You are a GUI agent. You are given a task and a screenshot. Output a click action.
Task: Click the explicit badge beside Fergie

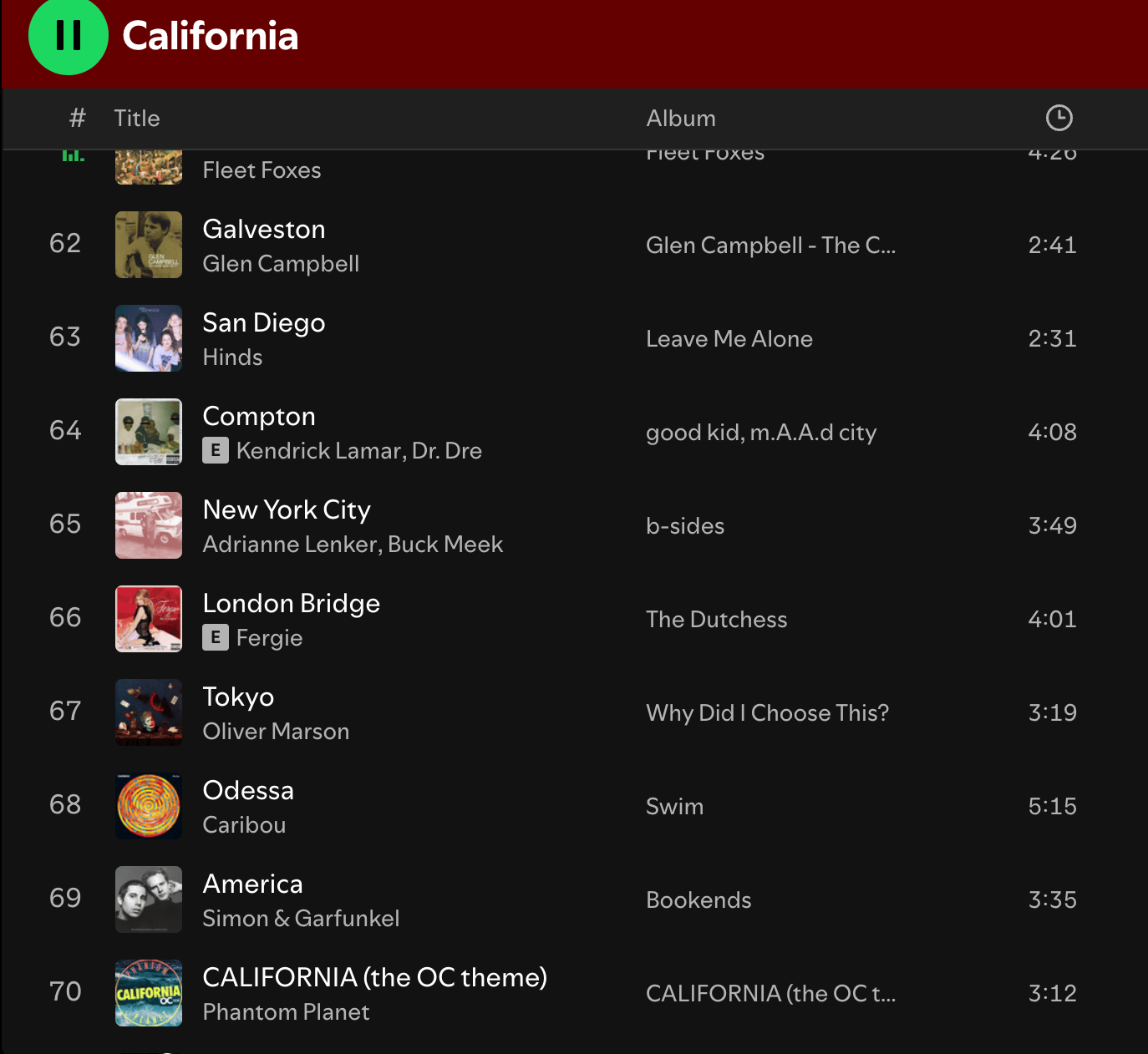216,638
